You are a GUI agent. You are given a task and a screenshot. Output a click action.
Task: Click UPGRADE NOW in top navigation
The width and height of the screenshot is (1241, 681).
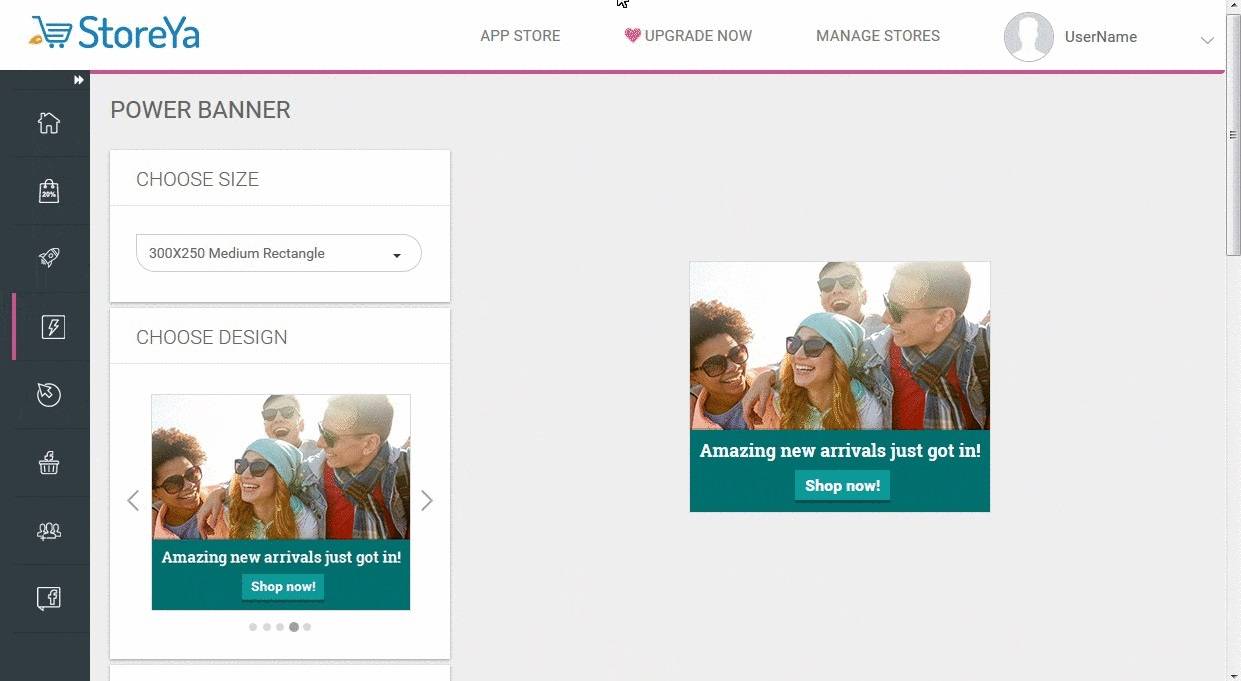click(x=698, y=36)
